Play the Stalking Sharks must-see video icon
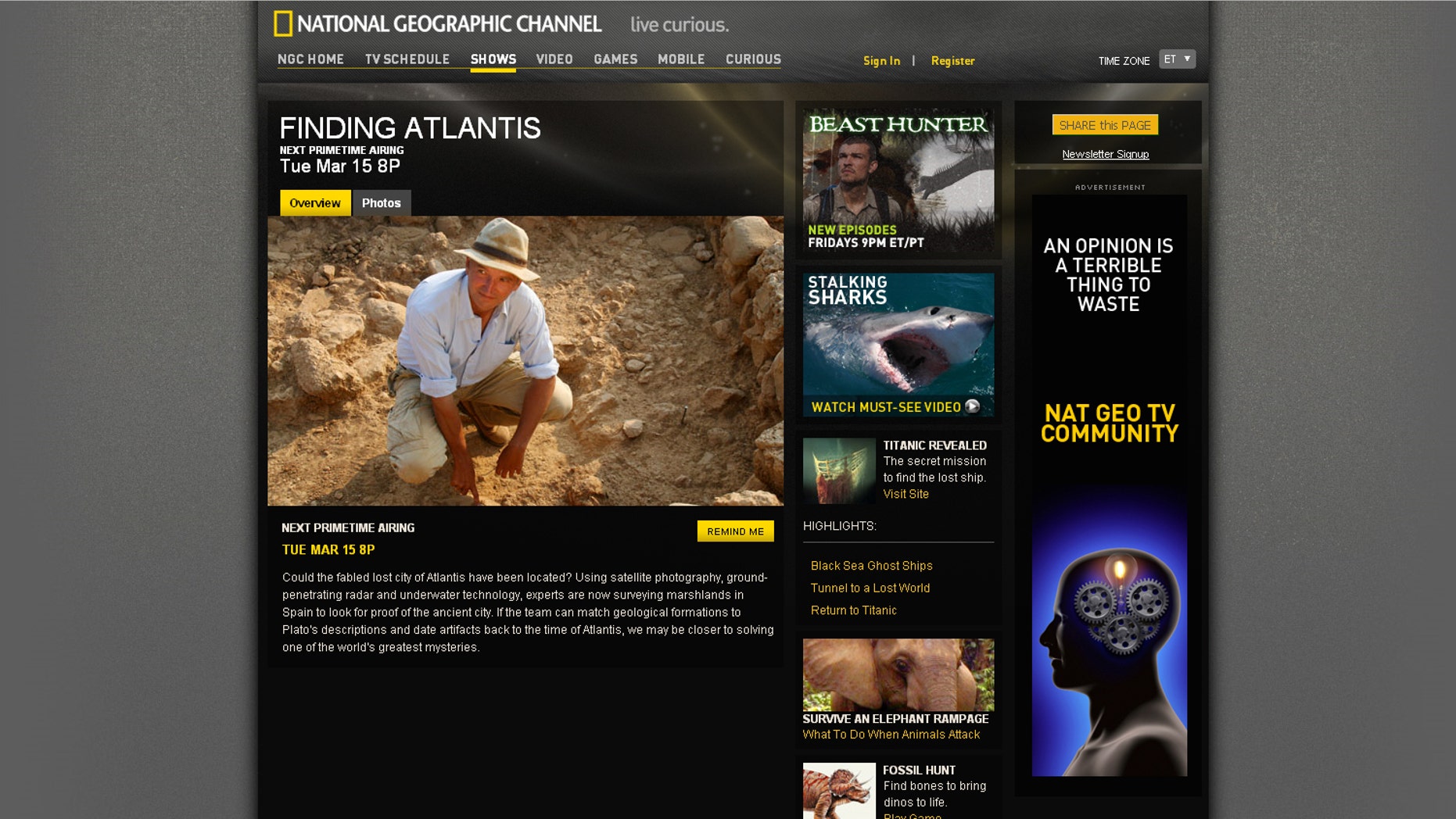1456x819 pixels. pyautogui.click(x=972, y=406)
